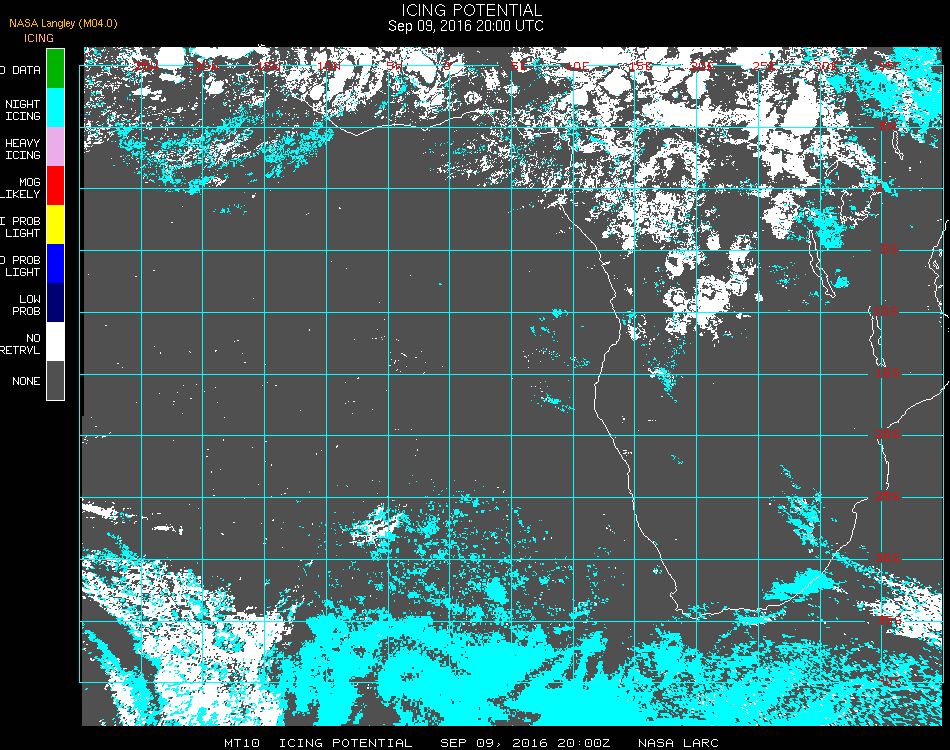The height and width of the screenshot is (750, 950).
Task: Click the '25W' longitude label
Action: point(146,66)
